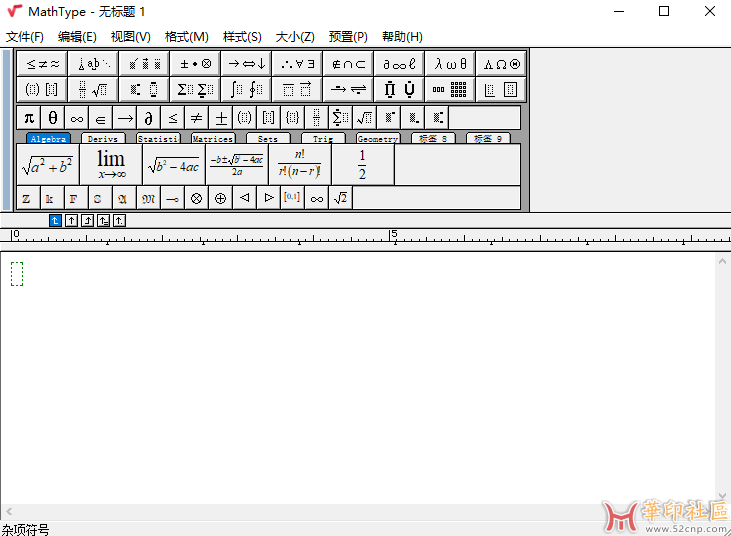The width and height of the screenshot is (731, 536).
Task: Select the decimal tab stop button
Action: (x=119, y=220)
